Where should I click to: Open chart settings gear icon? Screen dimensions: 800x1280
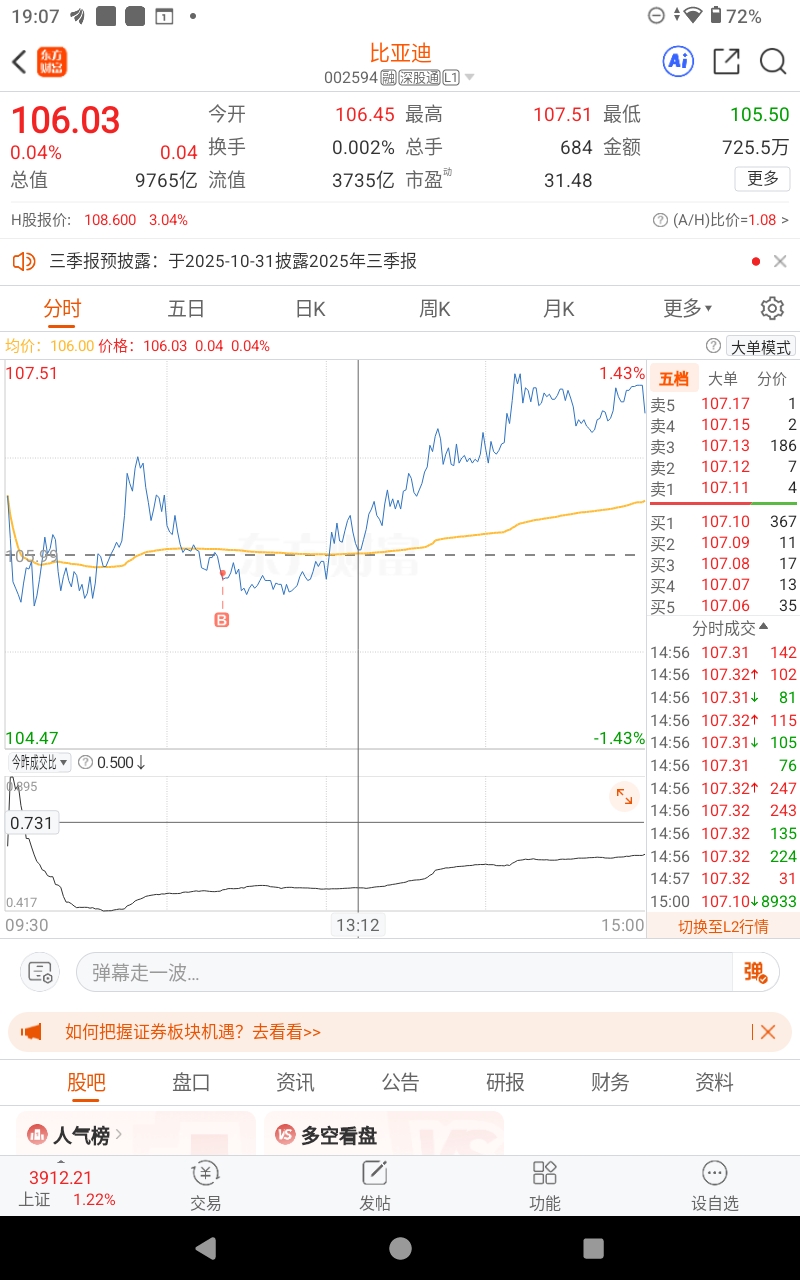tap(772, 308)
